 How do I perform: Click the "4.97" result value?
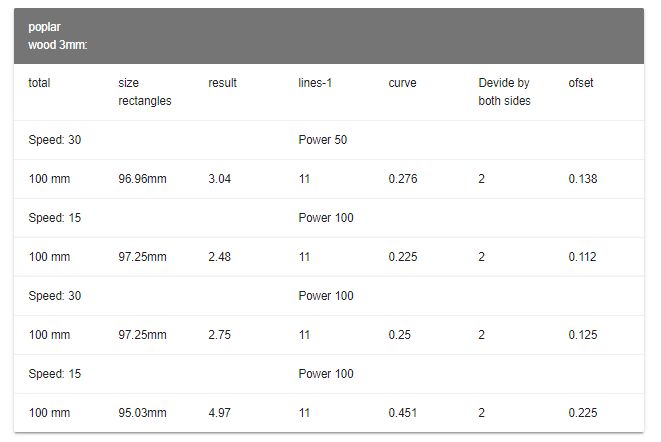pyautogui.click(x=219, y=413)
